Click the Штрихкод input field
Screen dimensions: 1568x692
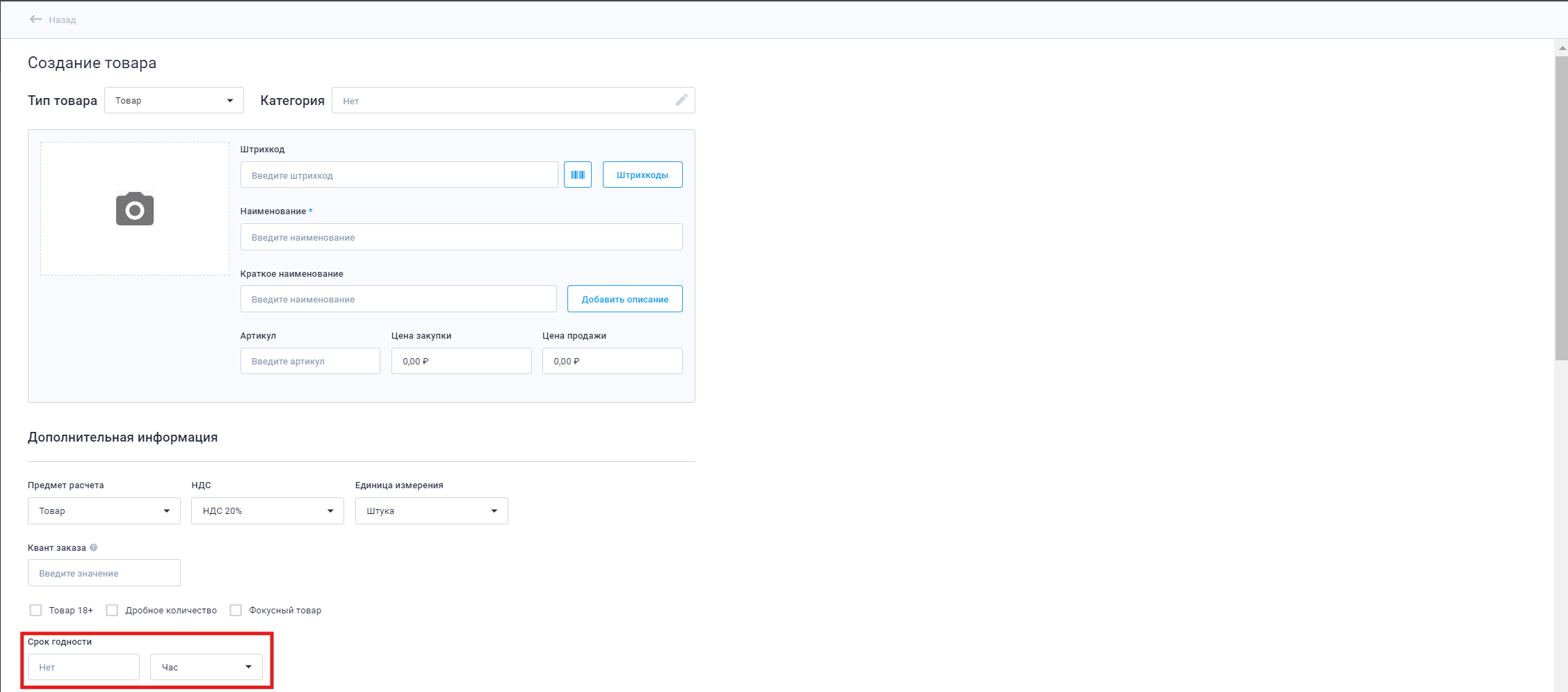pos(399,175)
